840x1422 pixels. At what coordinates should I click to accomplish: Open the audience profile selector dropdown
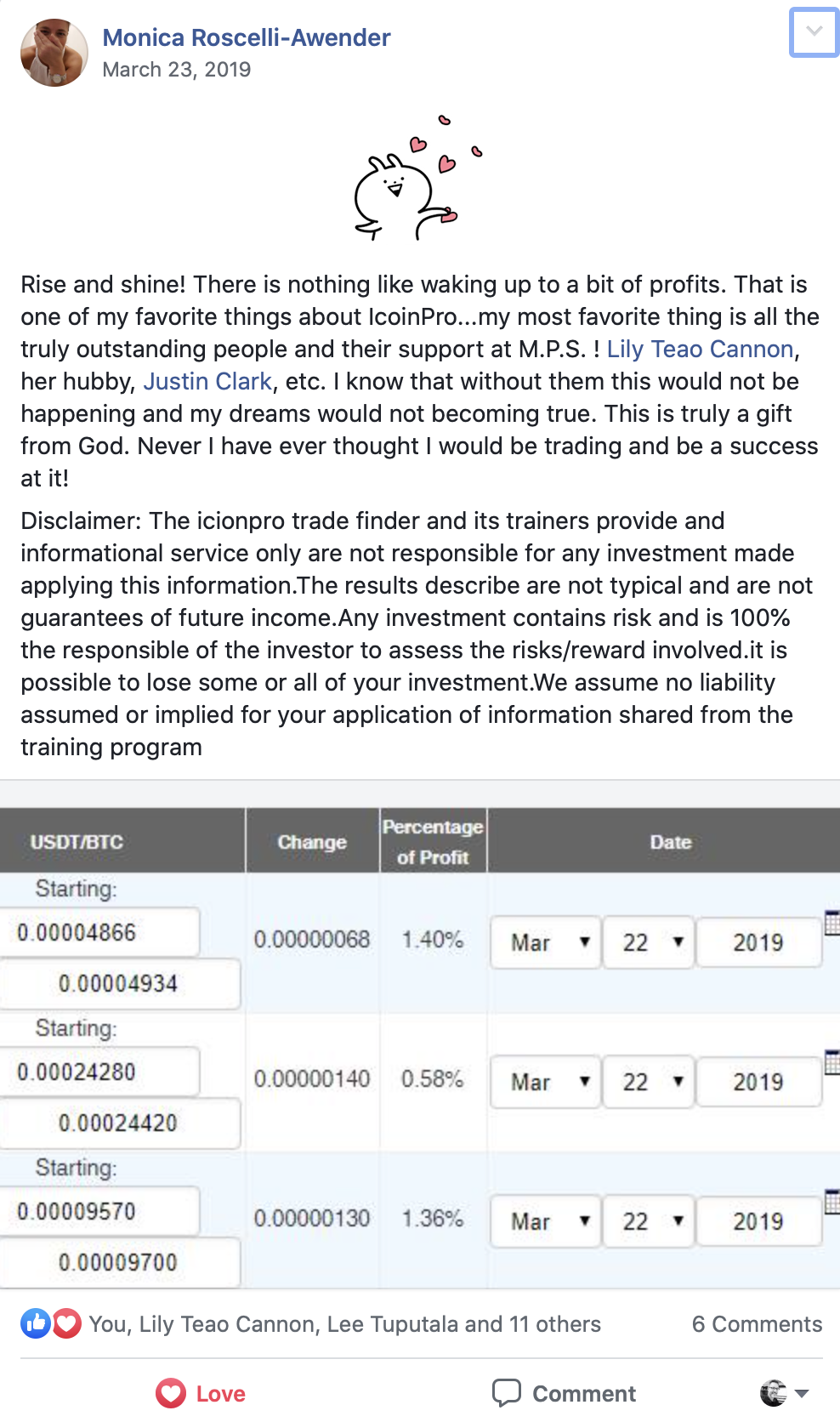(784, 1393)
